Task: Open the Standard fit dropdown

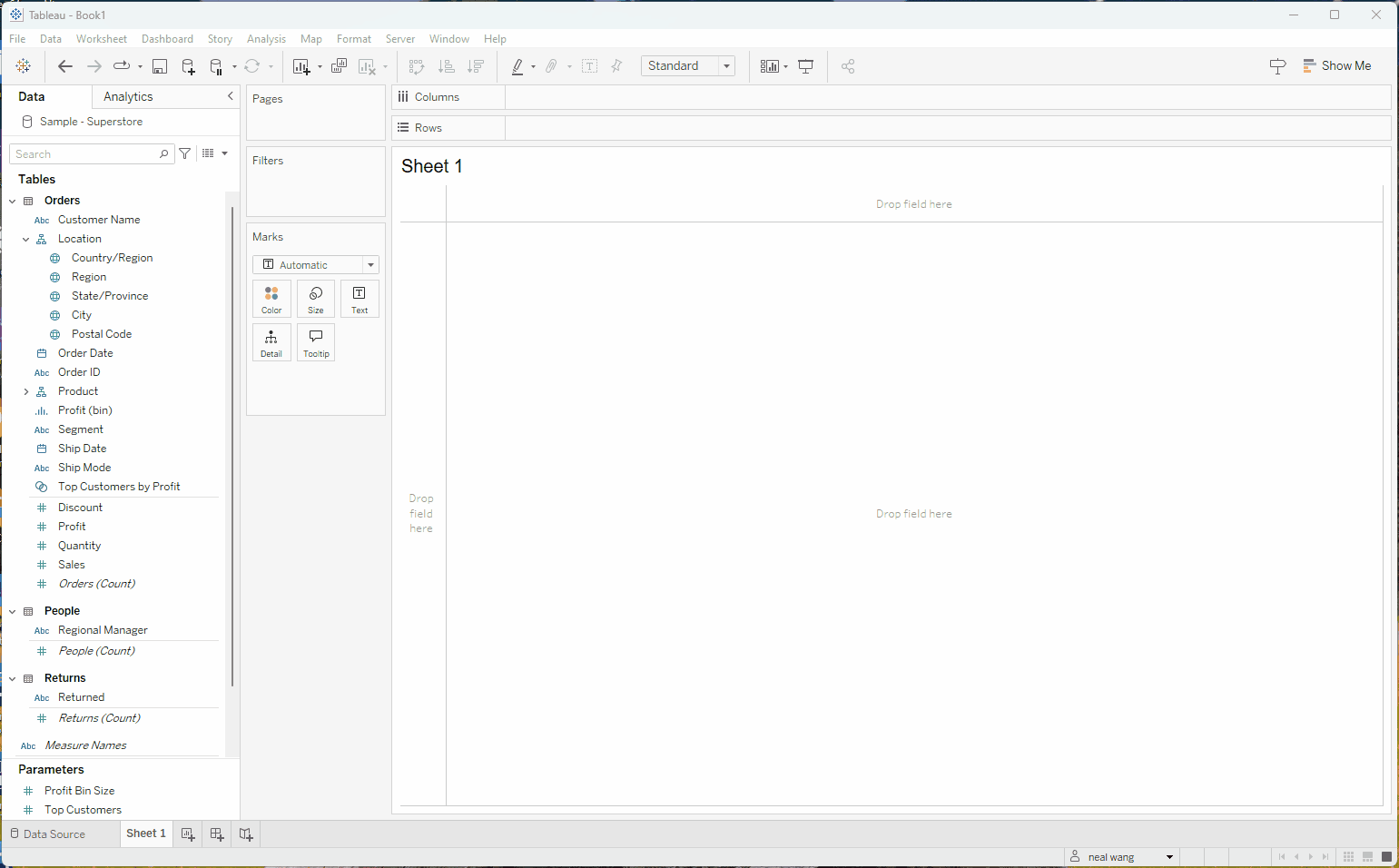Action: coord(687,66)
